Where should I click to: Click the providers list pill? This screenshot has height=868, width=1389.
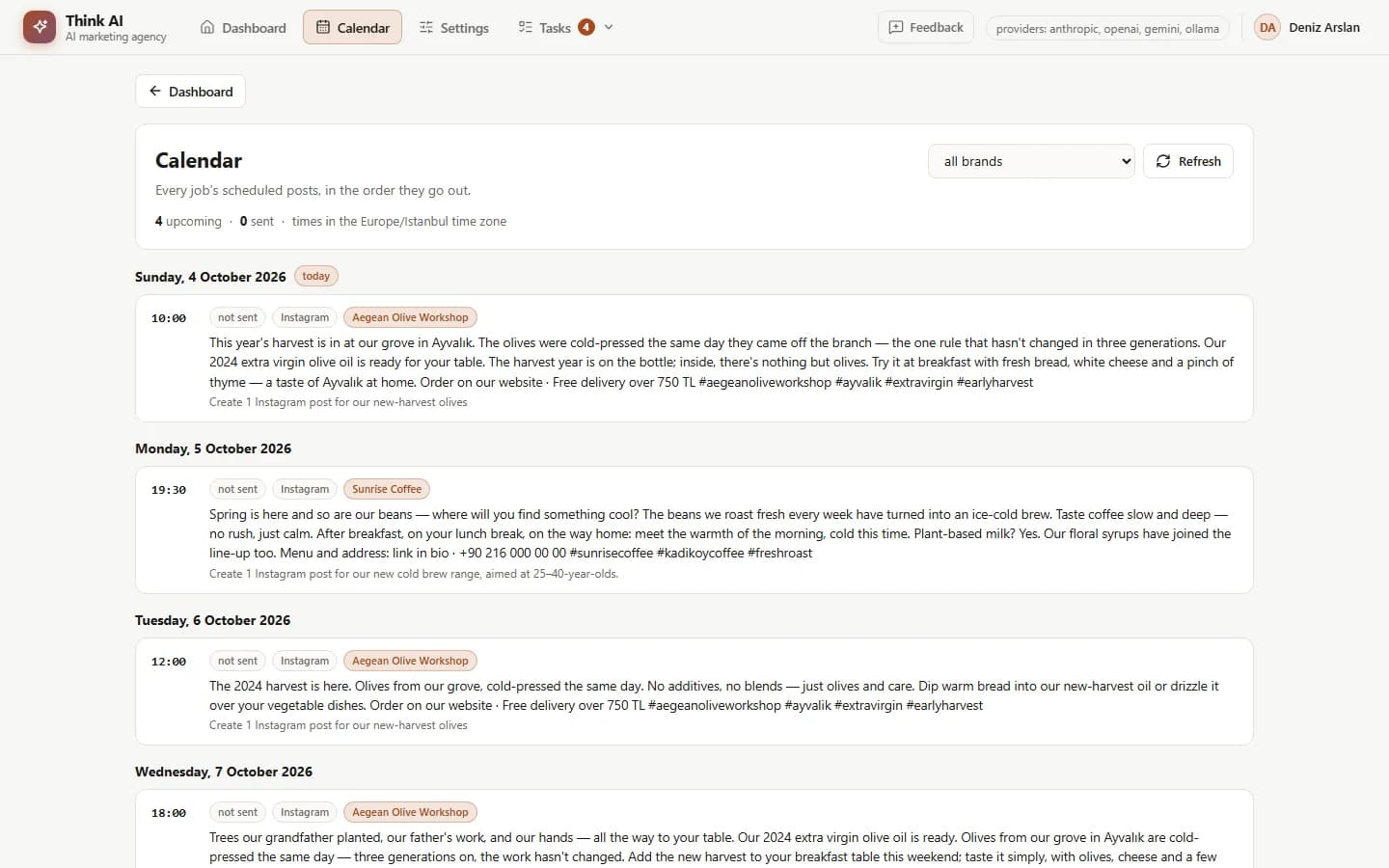[x=1107, y=28]
